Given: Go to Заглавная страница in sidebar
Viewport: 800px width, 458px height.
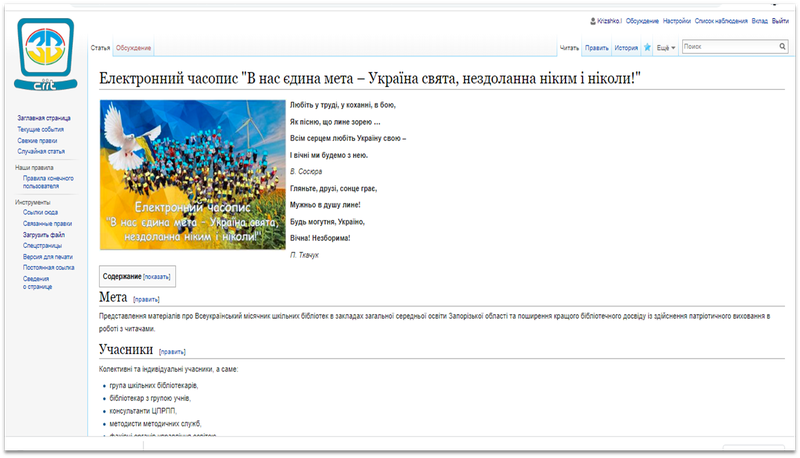Looking at the screenshot, I should [x=44, y=118].
